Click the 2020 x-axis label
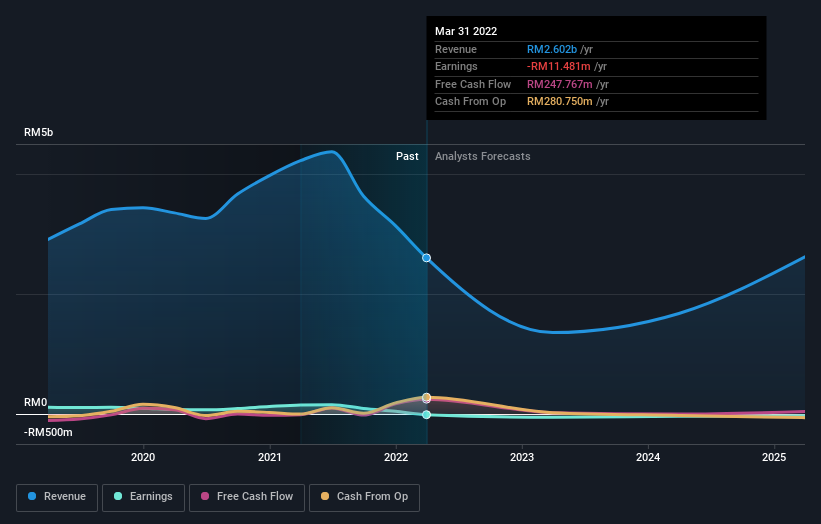Screen dimensions: 821x524 click(x=143, y=458)
